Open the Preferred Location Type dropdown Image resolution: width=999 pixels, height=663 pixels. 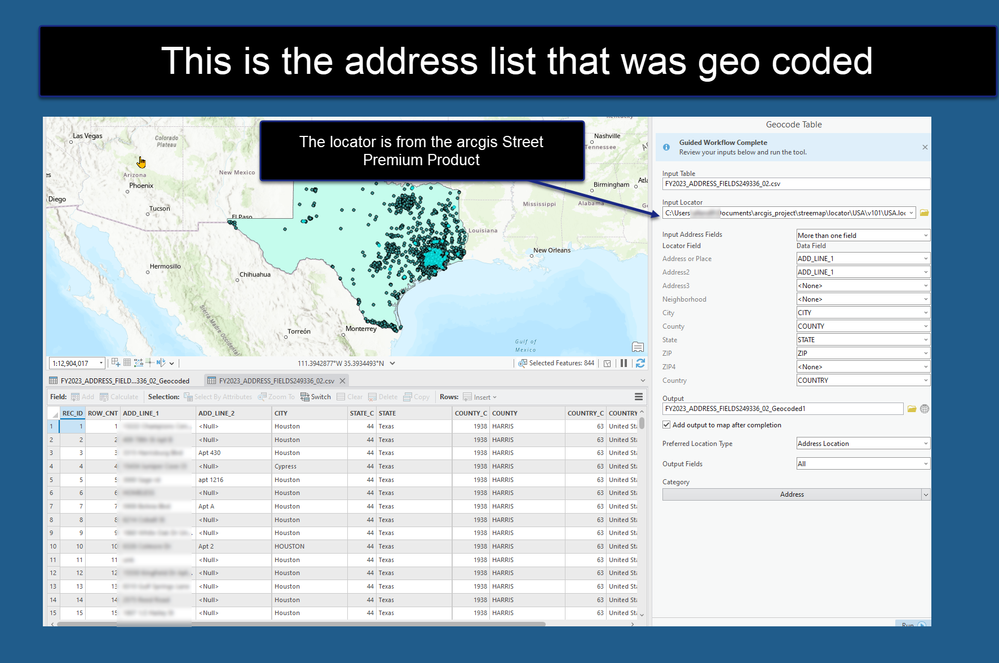click(x=863, y=443)
